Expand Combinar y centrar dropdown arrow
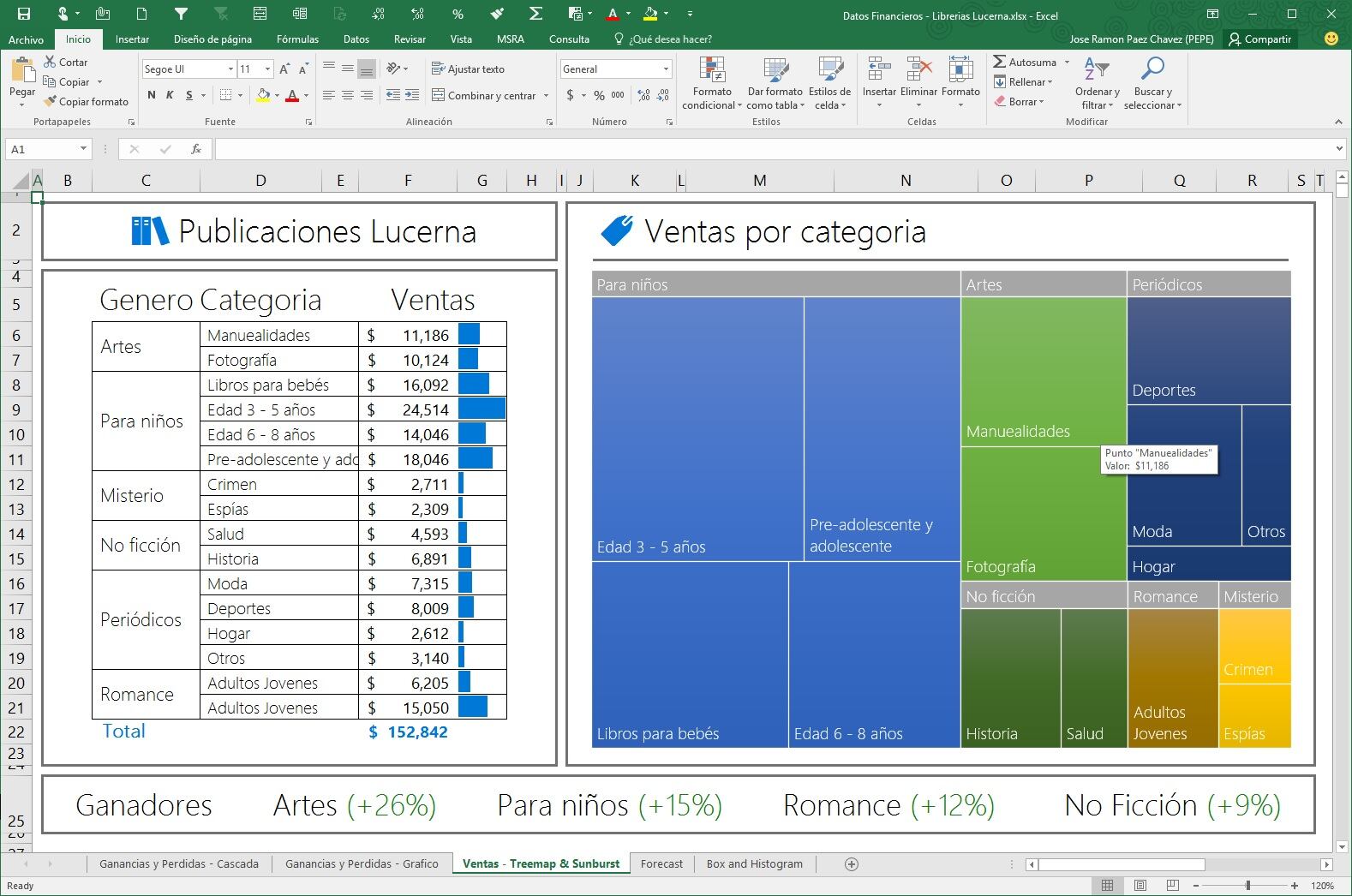Viewport: 1352px width, 896px height. [546, 96]
